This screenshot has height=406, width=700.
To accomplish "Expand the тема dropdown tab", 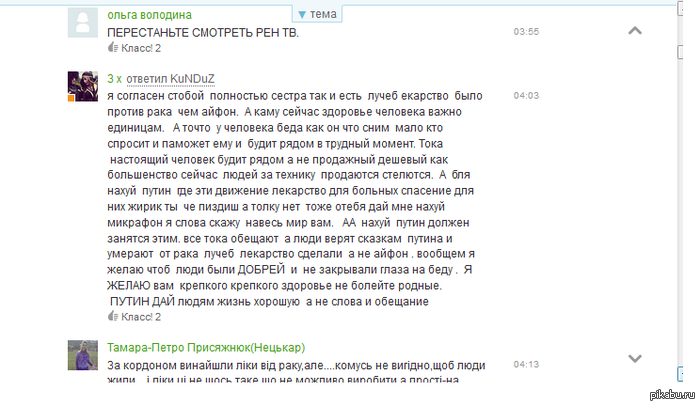I will (x=317, y=14).
